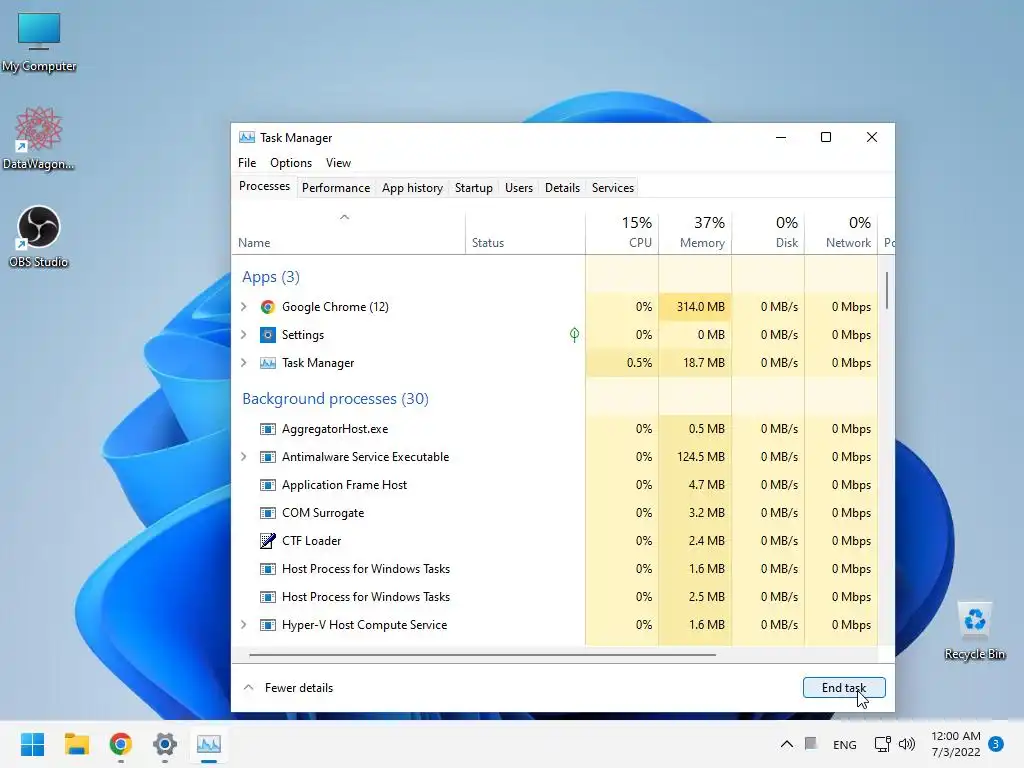1024x768 pixels.
Task: Show hidden system tray icons
Action: [787, 744]
